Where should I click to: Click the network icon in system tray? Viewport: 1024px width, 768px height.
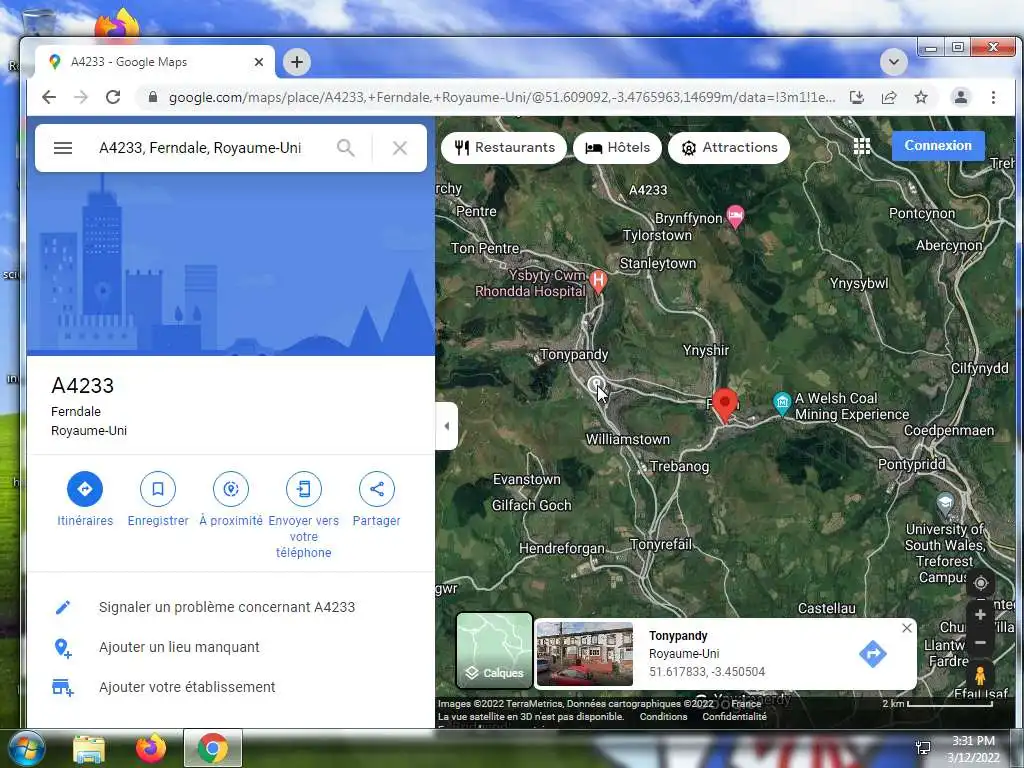(x=923, y=748)
